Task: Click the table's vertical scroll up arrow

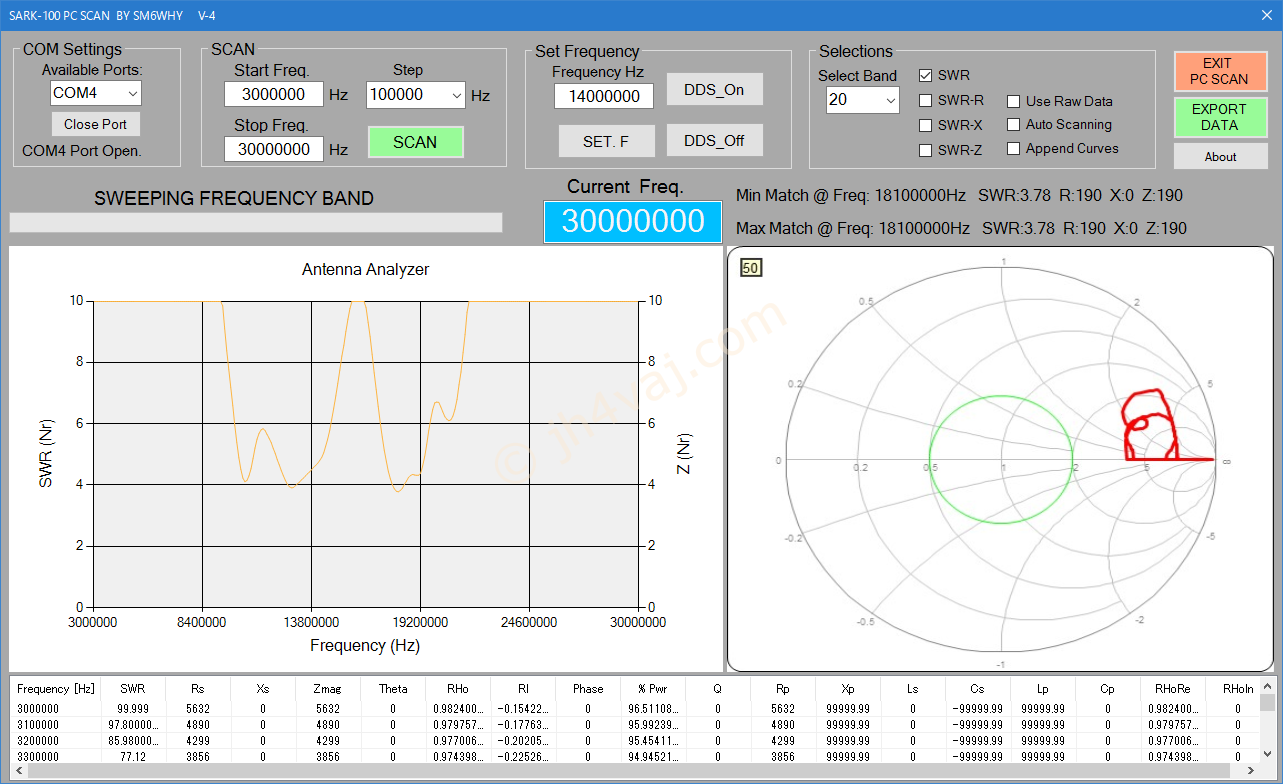Action: click(x=1267, y=686)
